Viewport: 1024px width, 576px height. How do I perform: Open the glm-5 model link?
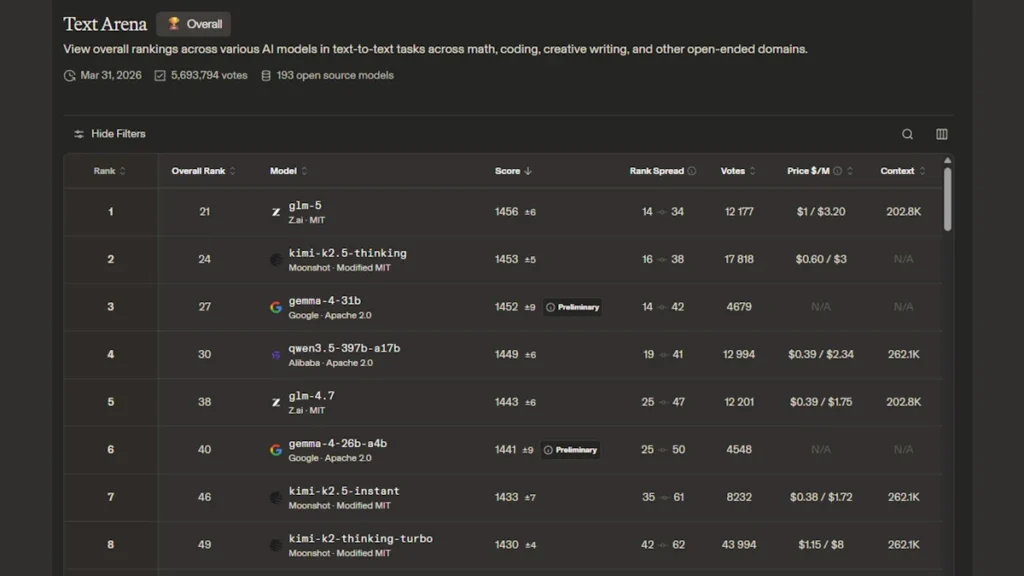pyautogui.click(x=305, y=206)
